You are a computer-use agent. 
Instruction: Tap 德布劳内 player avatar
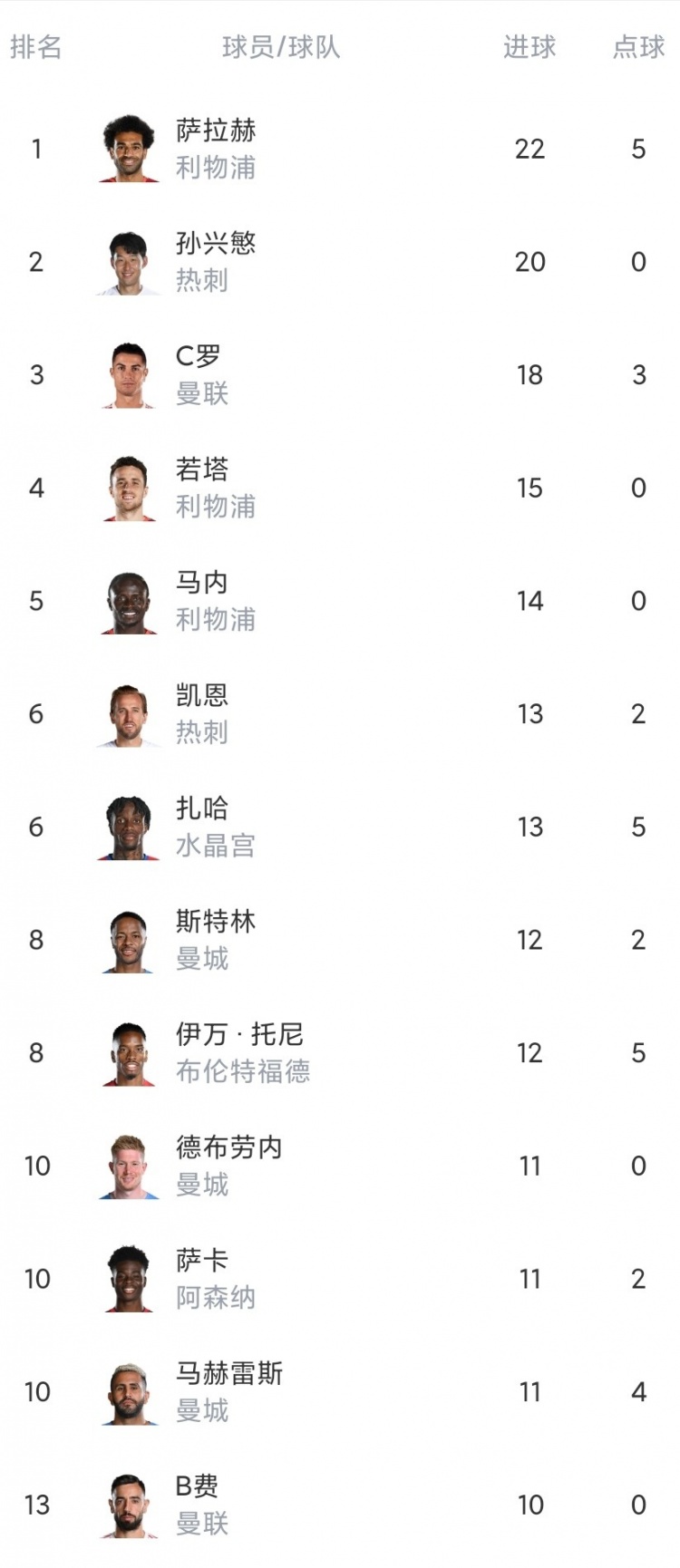(129, 1166)
